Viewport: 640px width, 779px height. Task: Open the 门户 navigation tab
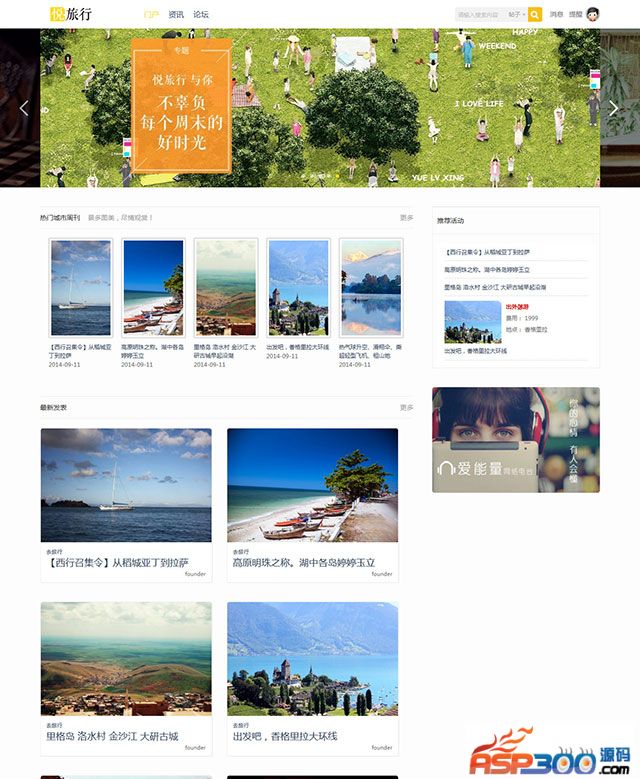(151, 14)
